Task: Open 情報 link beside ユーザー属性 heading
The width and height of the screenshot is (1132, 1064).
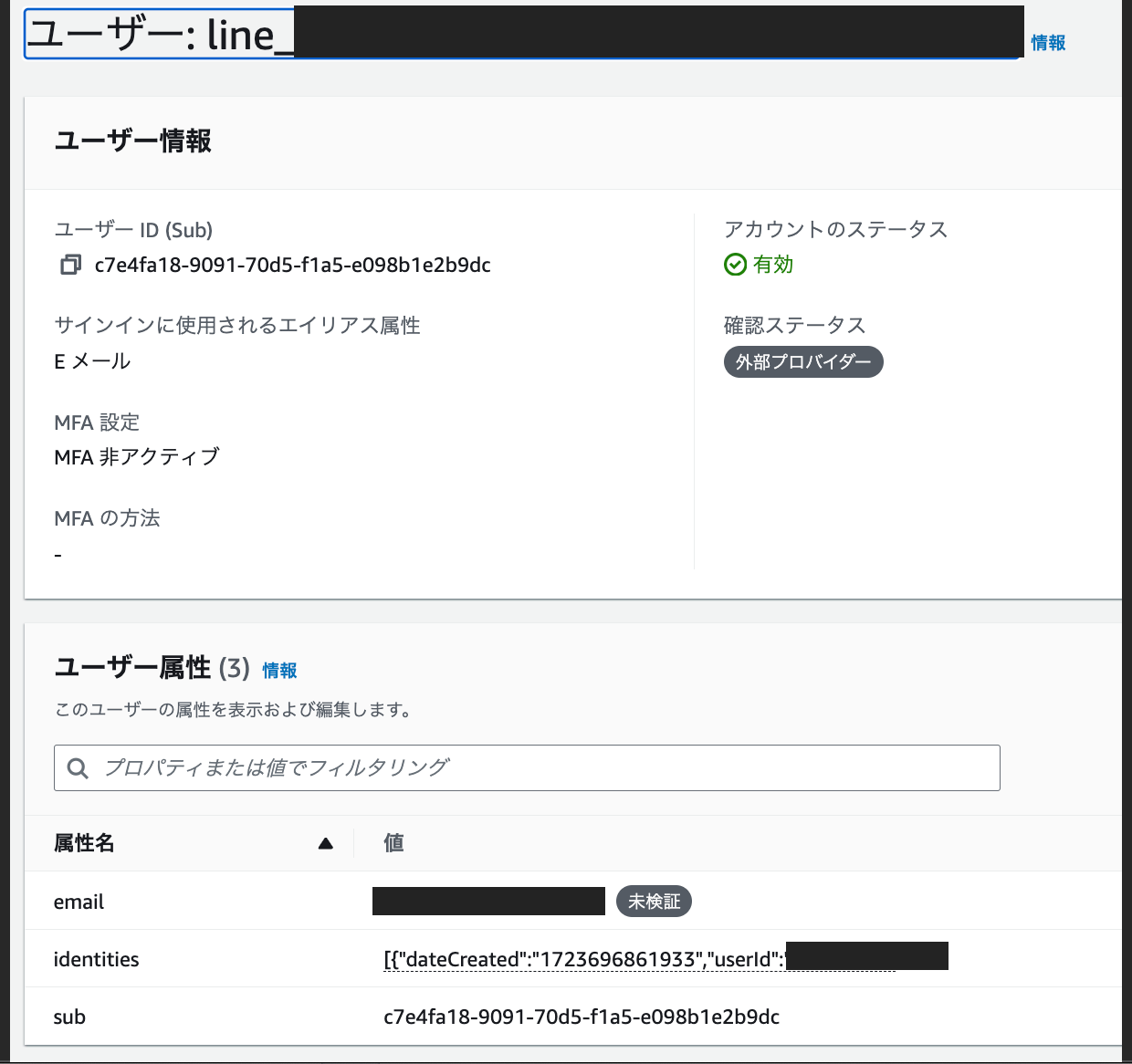Action: [279, 671]
